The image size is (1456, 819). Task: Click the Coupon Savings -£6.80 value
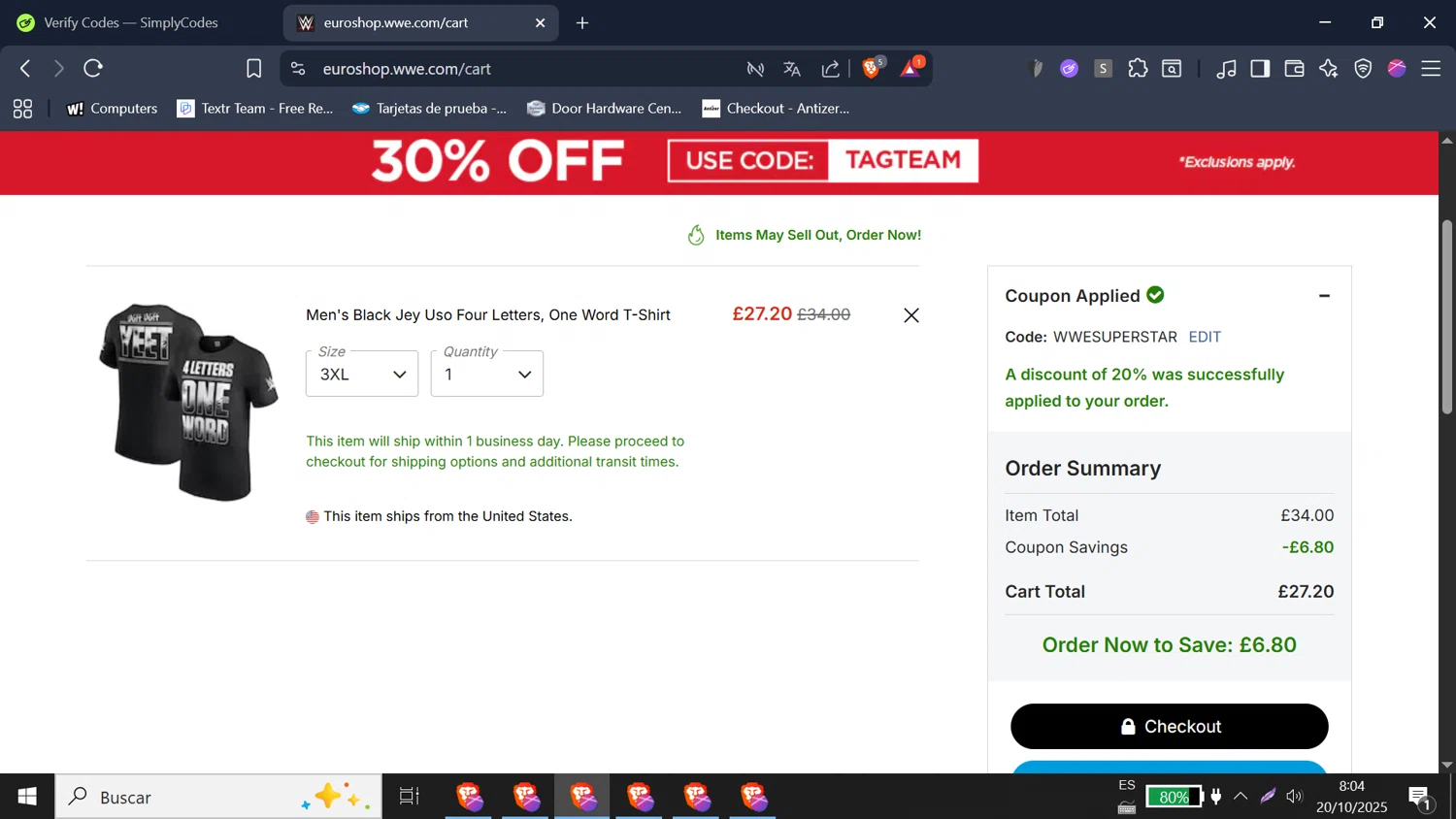pyautogui.click(x=1307, y=547)
